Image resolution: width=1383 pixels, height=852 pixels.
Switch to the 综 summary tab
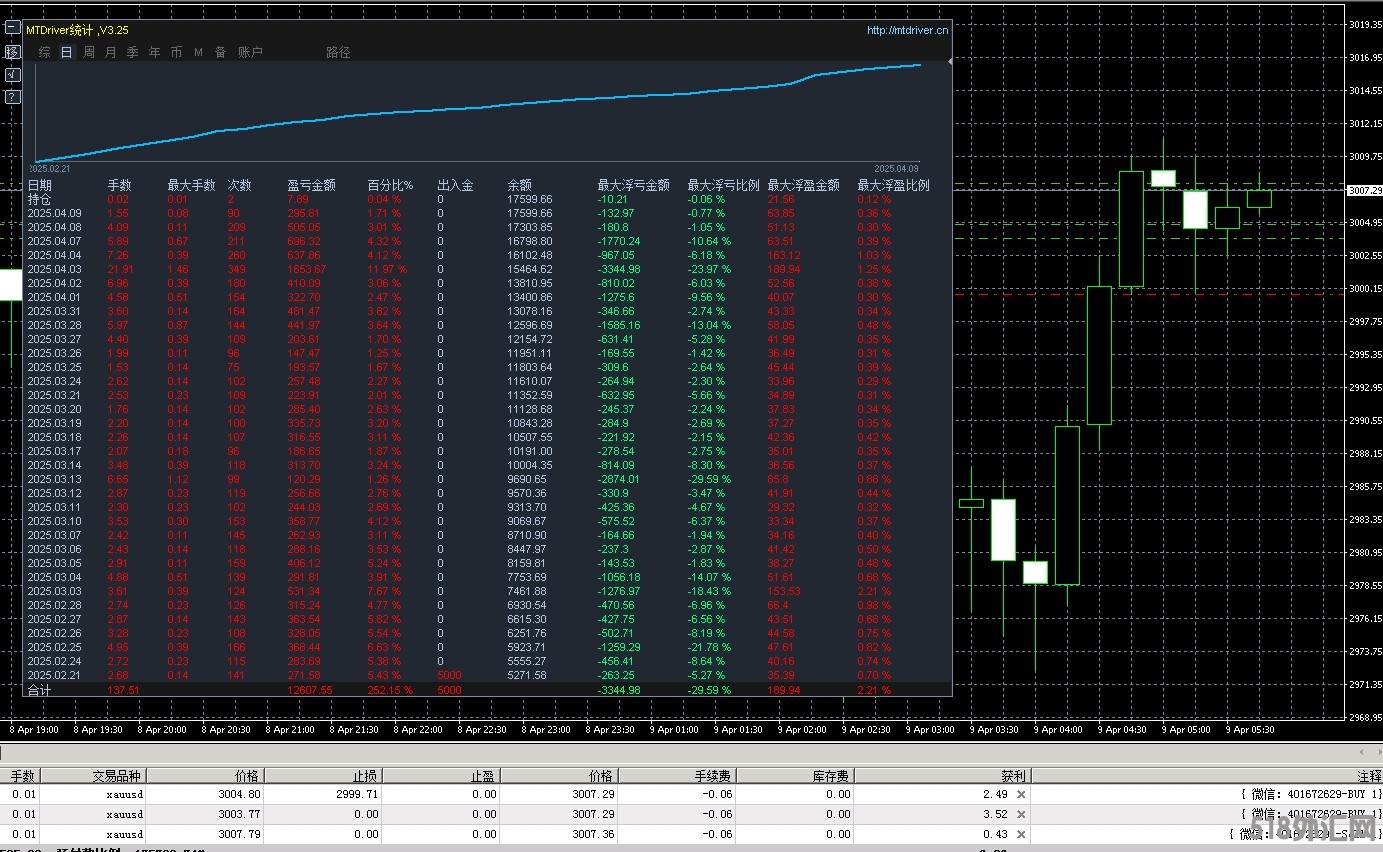pos(44,52)
